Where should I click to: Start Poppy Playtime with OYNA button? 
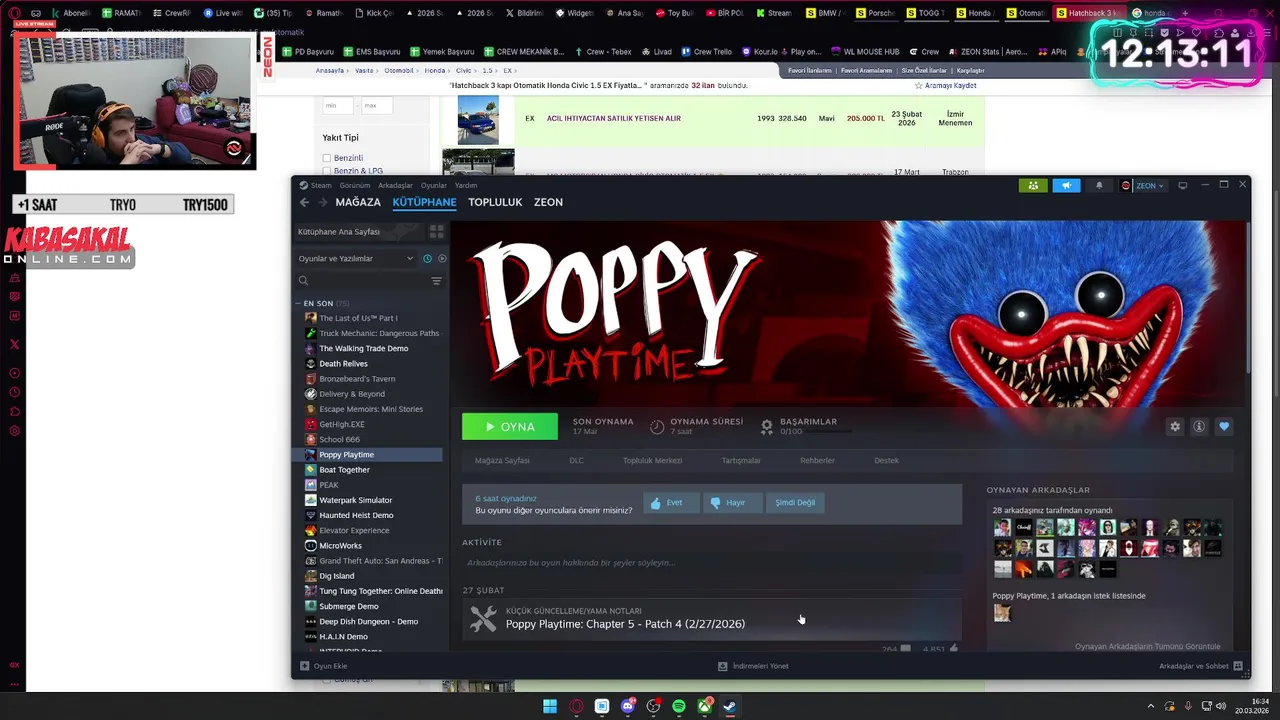[510, 426]
